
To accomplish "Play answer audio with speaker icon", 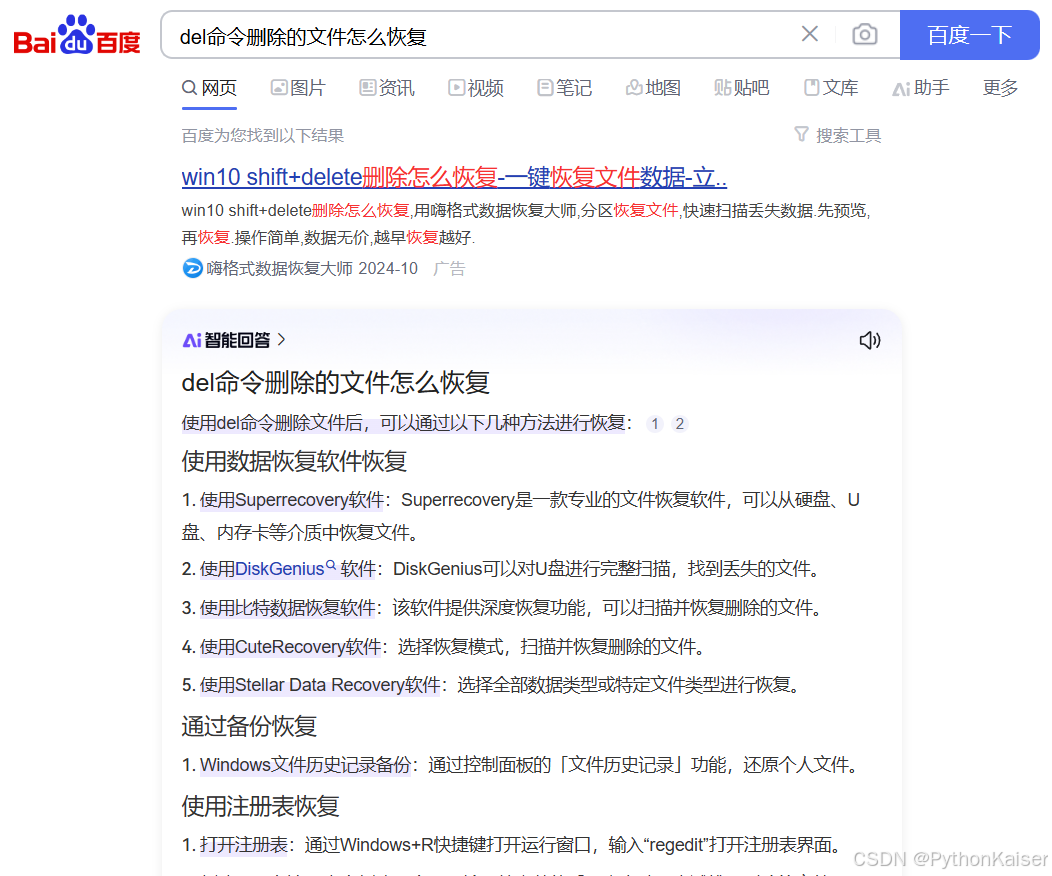I will point(870,340).
